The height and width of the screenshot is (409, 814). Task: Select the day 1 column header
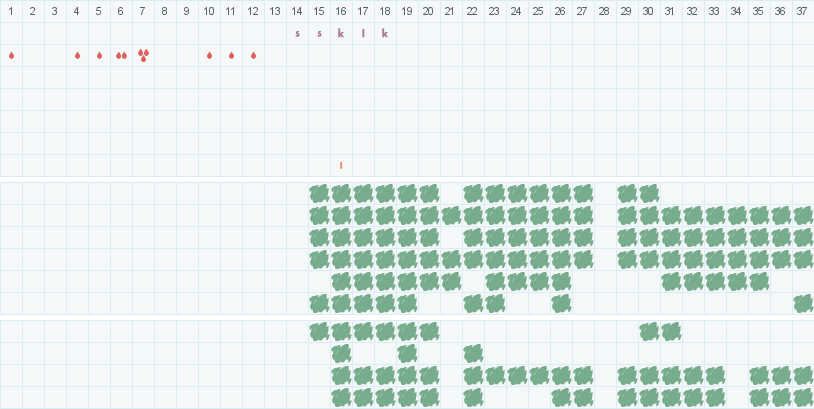click(x=11, y=11)
